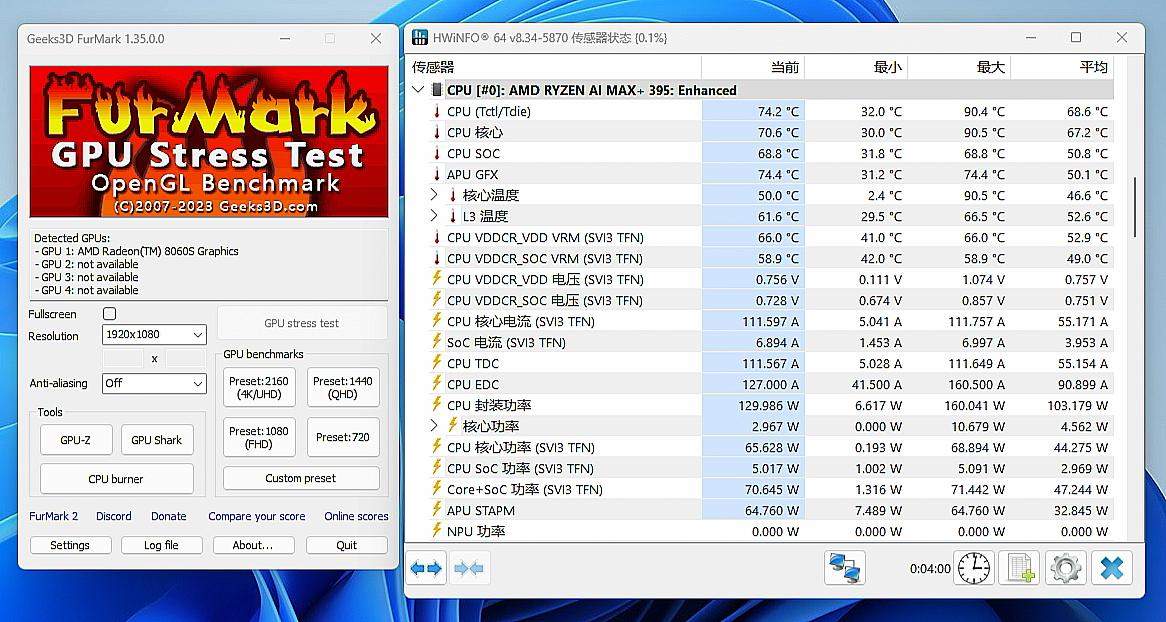Start the Preset:2160 4K/UHD benchmark
The image size is (1166, 622).
tap(259, 387)
